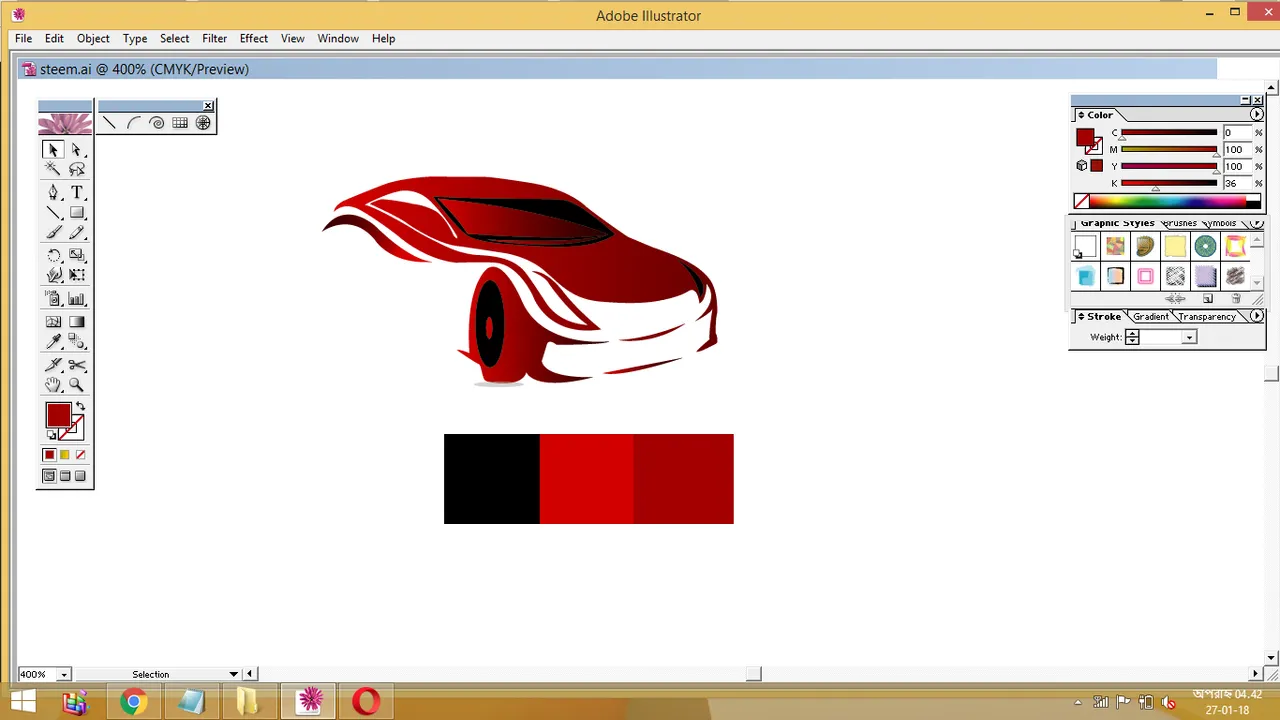Activate the Type tool
The image size is (1280, 720).
pyautogui.click(x=76, y=193)
